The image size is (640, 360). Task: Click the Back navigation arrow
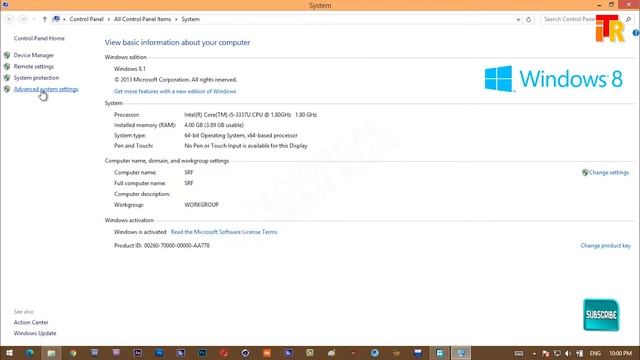pos(9,19)
